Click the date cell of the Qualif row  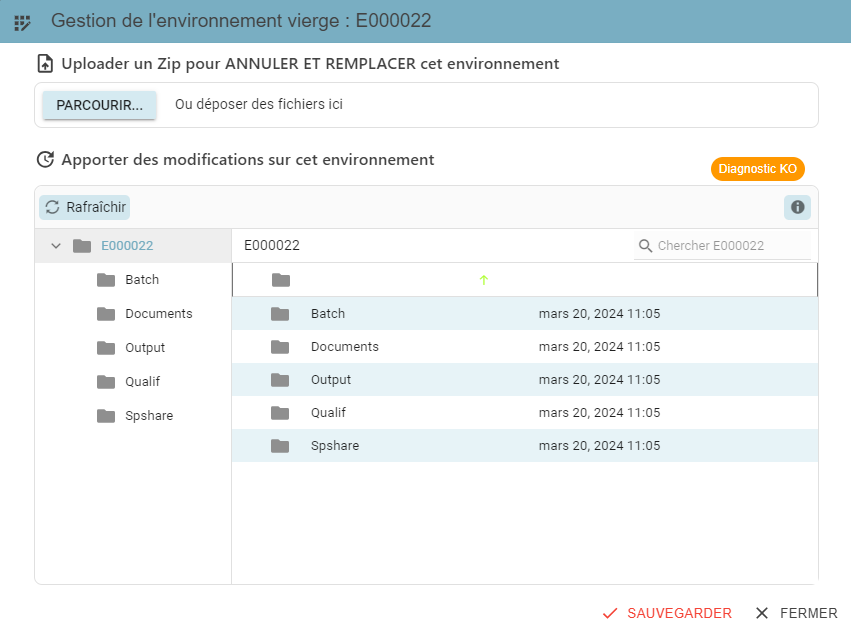[x=599, y=413]
